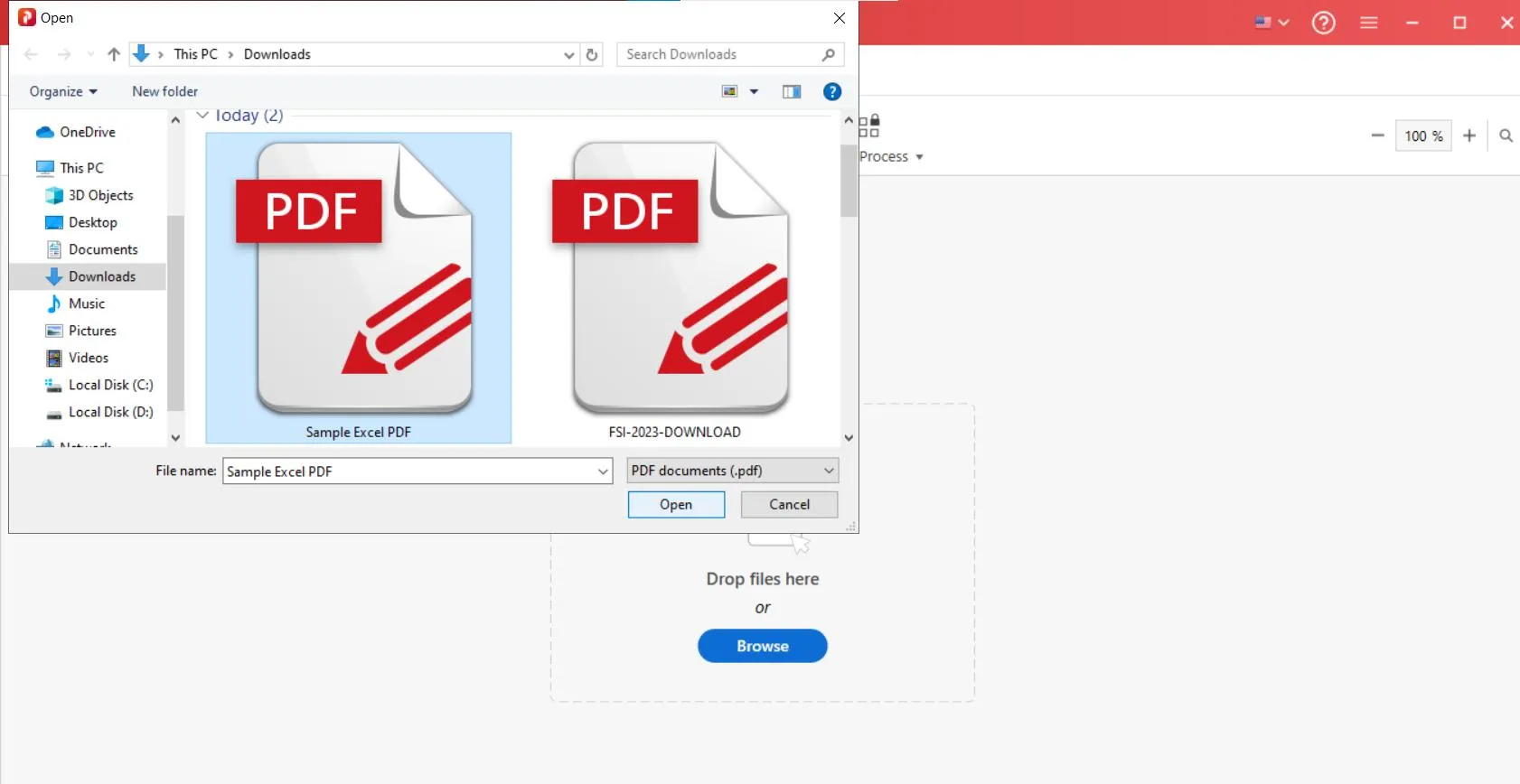Expand the File name dropdown
Viewport: 1520px width, 784px height.
click(x=604, y=471)
